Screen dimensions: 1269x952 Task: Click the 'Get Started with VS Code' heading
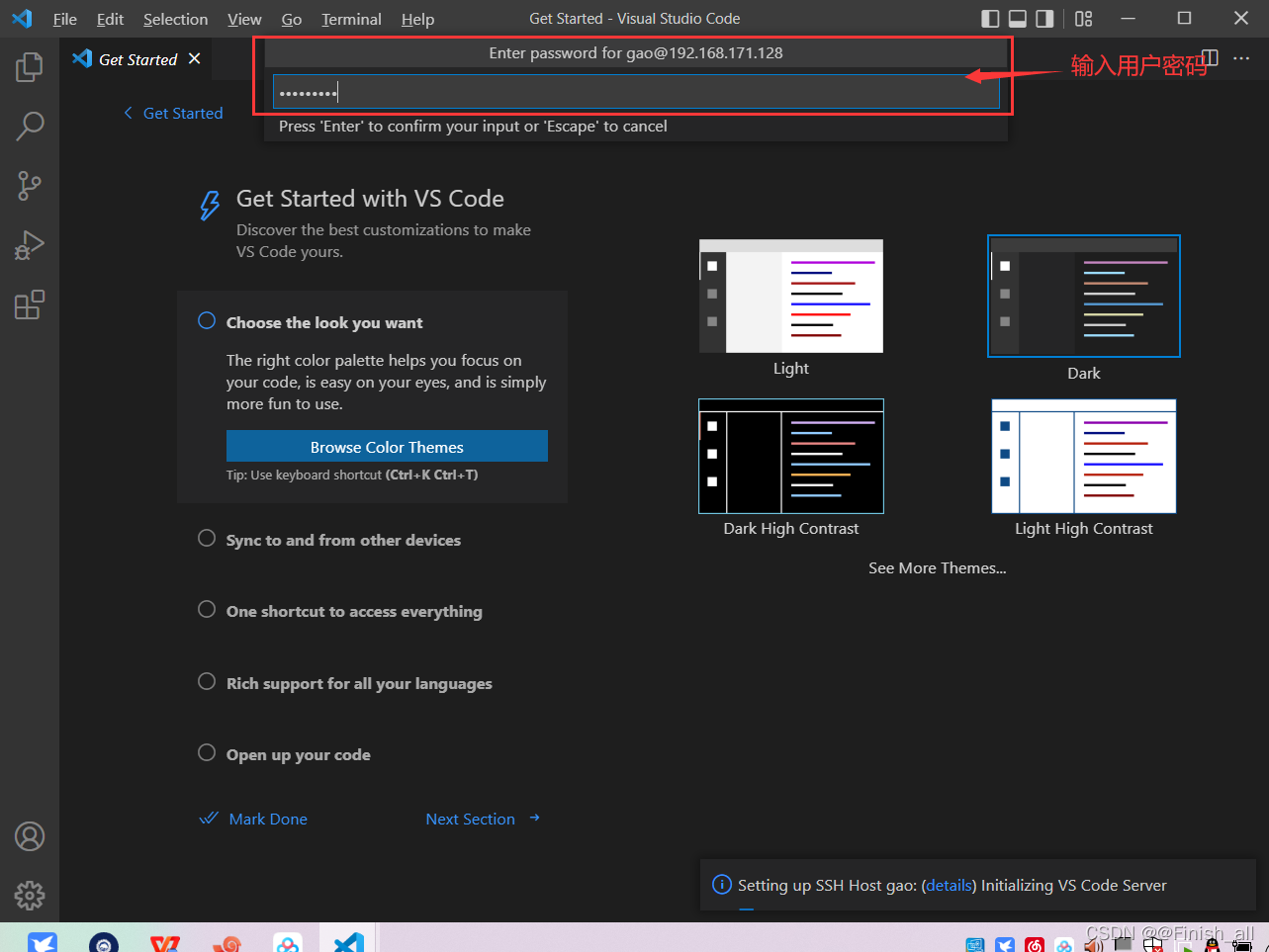tap(370, 199)
